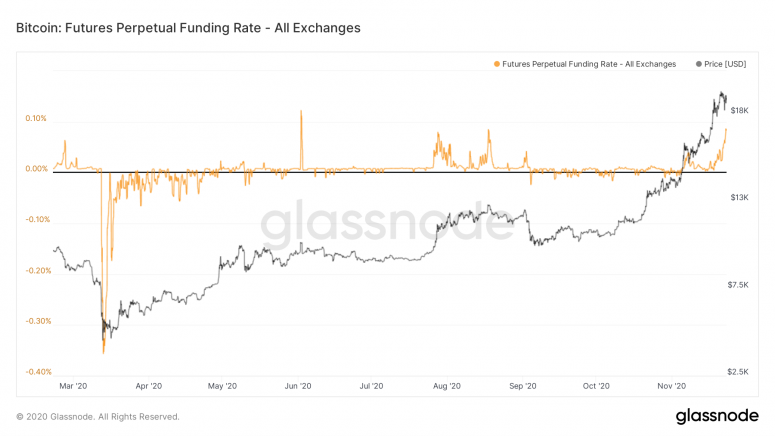Select the Aug '20 x-axis label
Image resolution: width=775 pixels, height=436 pixels.
(447, 386)
